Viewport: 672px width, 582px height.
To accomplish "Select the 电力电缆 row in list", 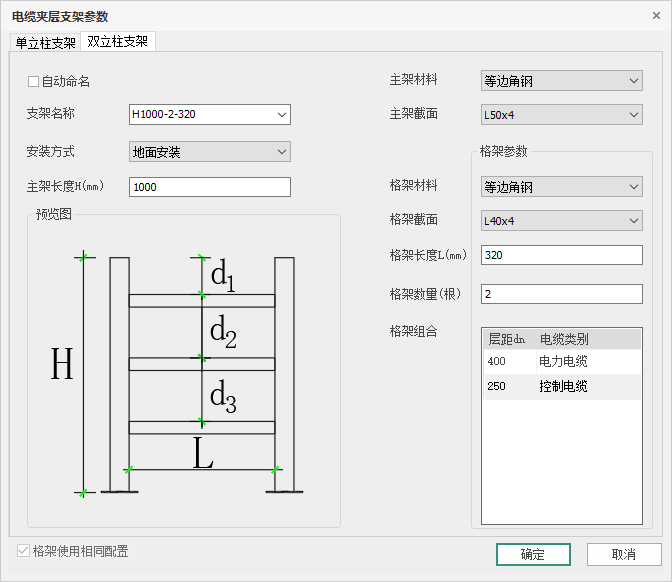I will [x=561, y=361].
